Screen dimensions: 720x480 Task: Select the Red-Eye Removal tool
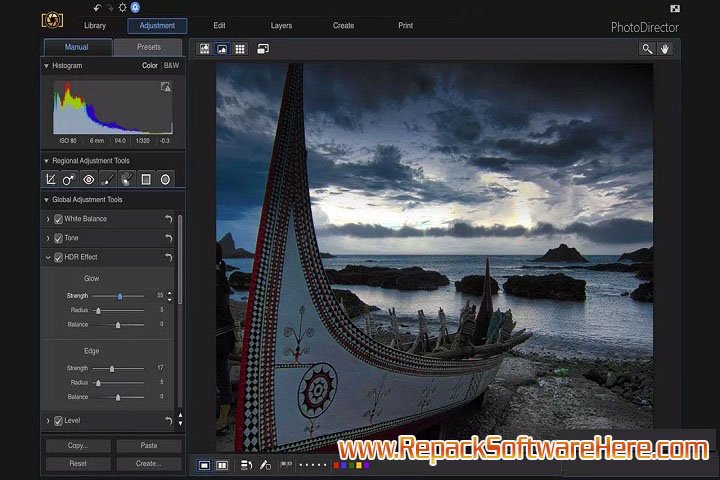[89, 179]
